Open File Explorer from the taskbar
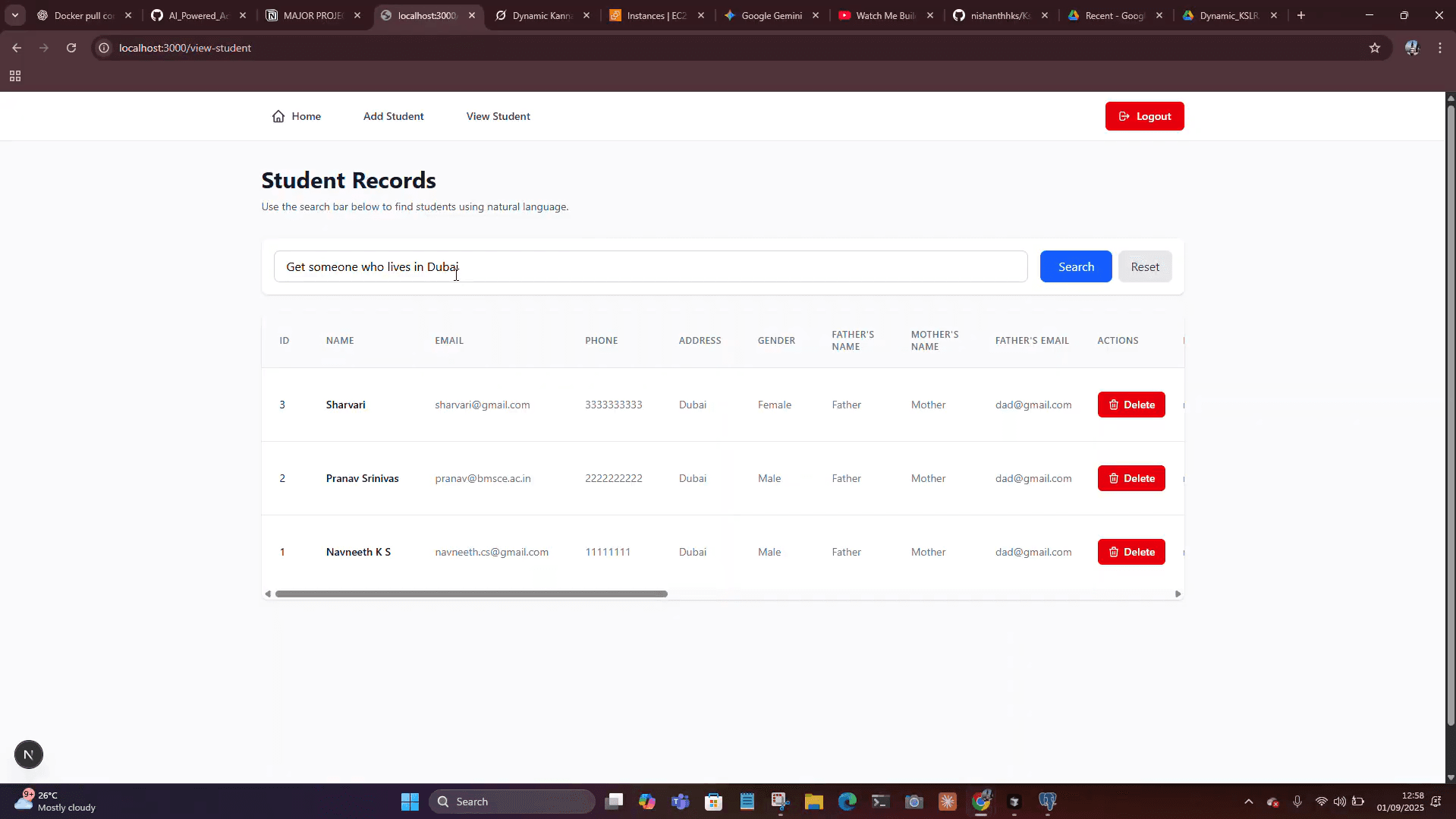This screenshot has height=819, width=1456. [x=814, y=802]
